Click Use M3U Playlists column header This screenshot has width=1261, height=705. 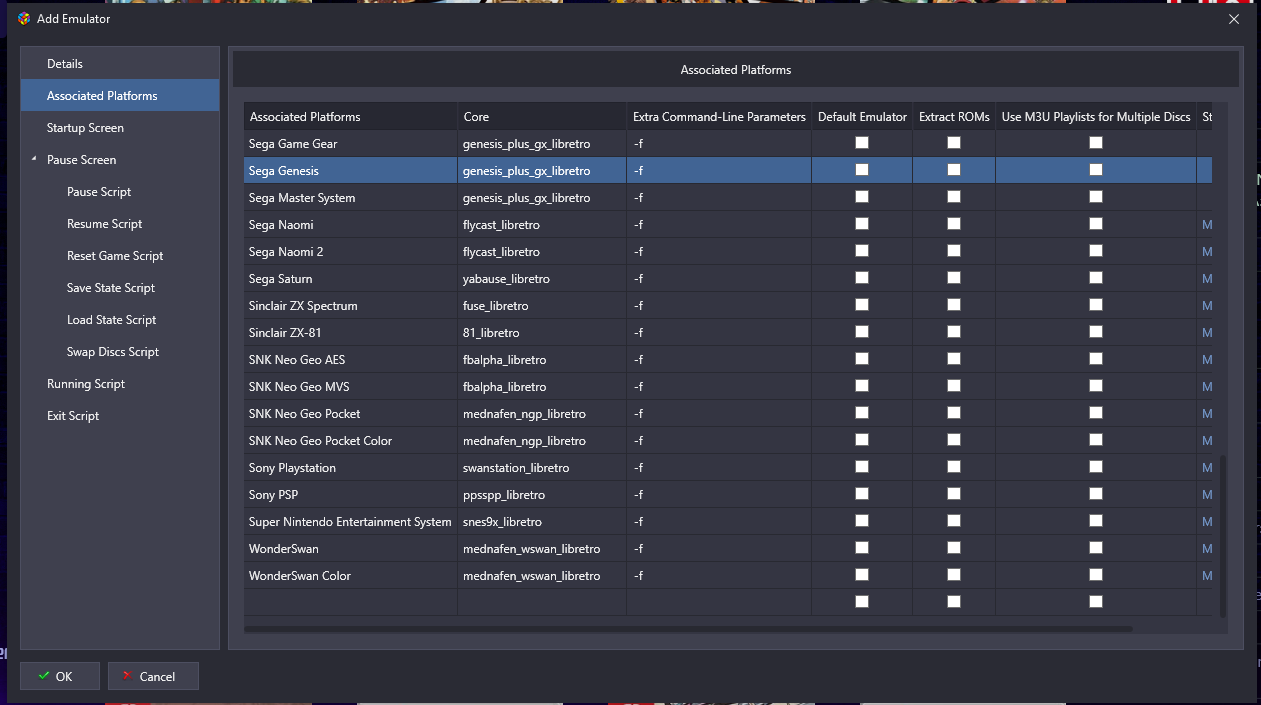pyautogui.click(x=1096, y=116)
